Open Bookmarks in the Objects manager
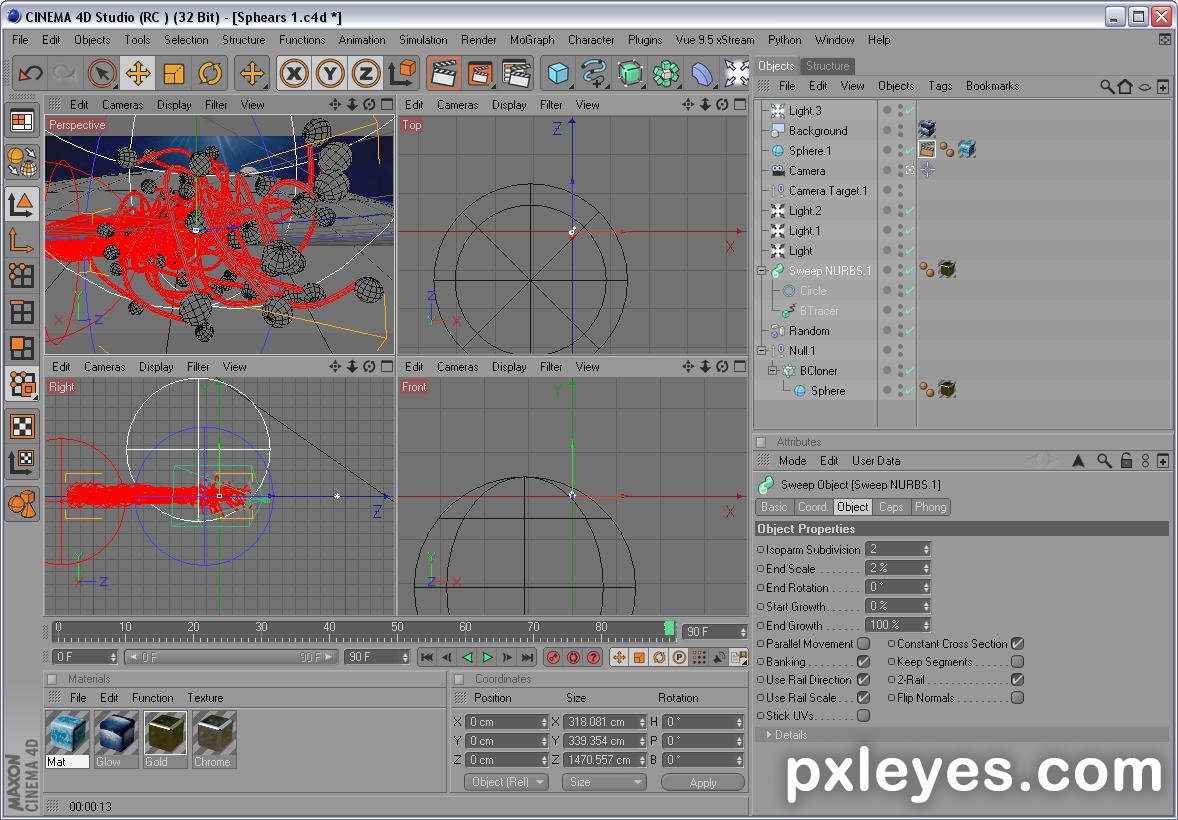The width and height of the screenshot is (1178, 820). coord(992,86)
